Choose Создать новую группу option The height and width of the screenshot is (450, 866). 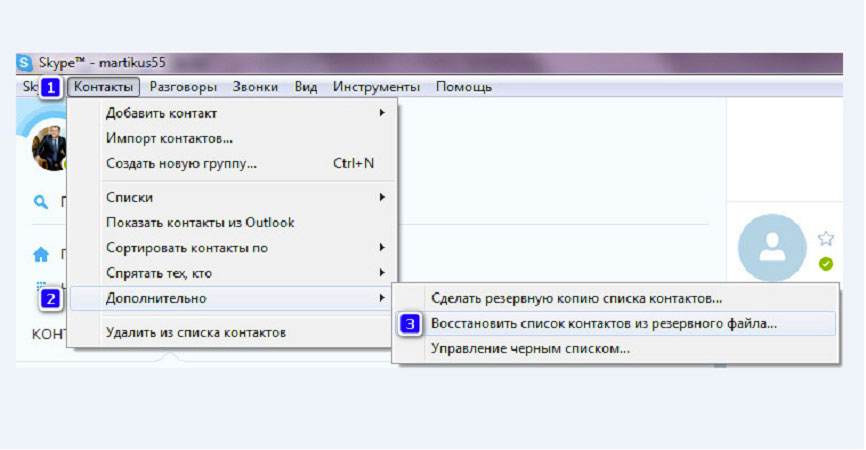tap(182, 163)
